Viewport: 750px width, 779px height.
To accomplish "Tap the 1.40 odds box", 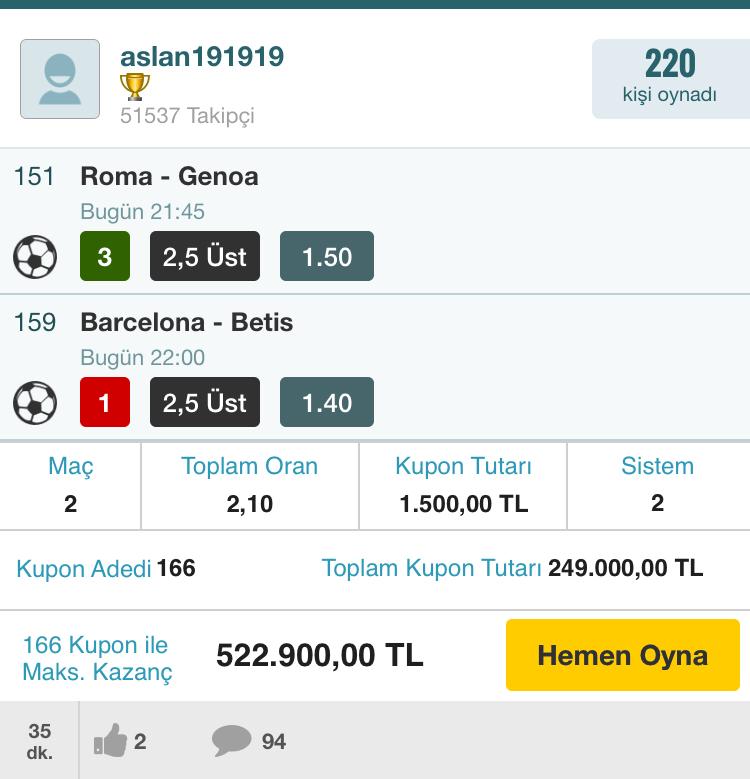I will (327, 402).
